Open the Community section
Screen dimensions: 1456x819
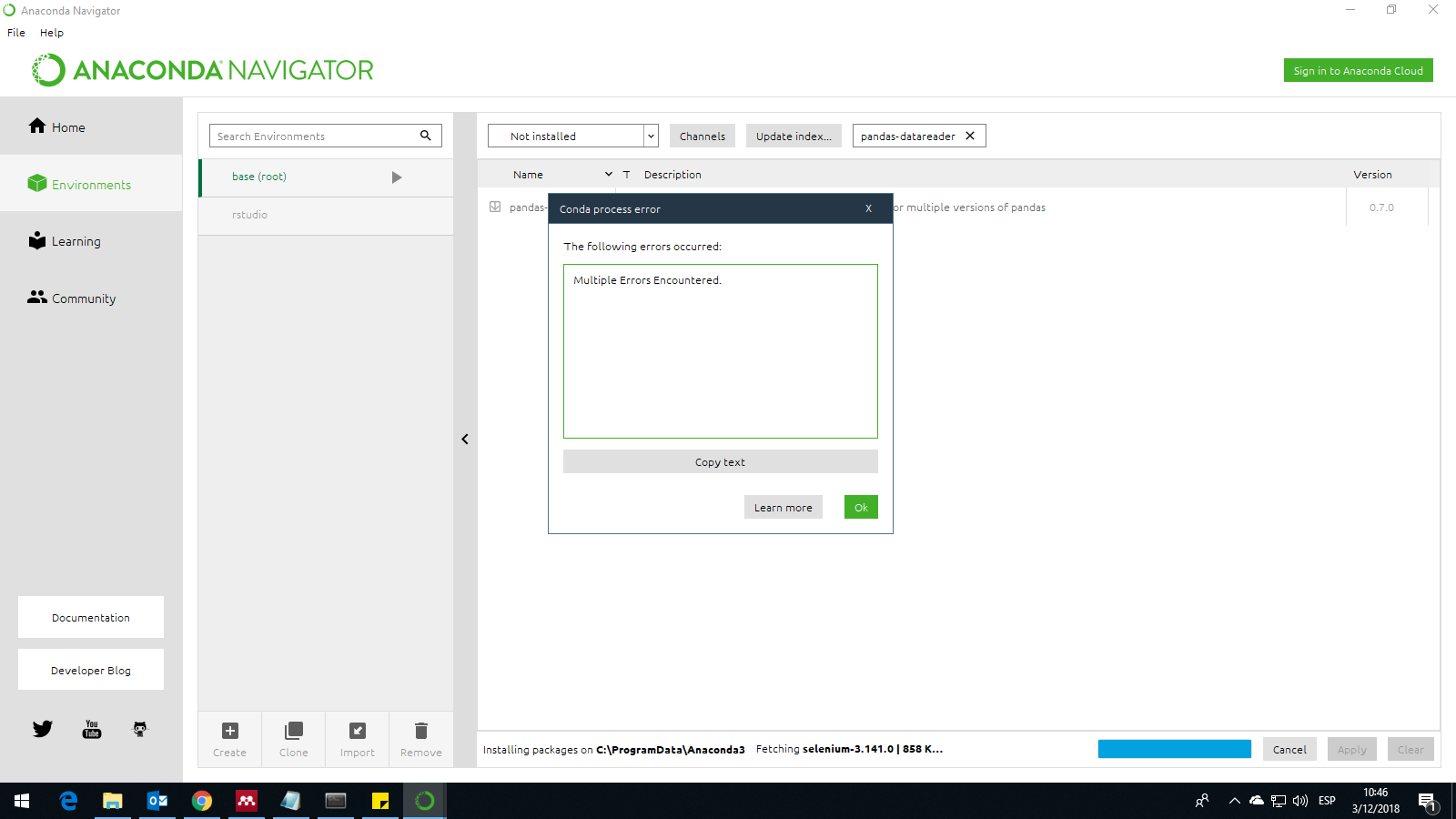point(83,298)
